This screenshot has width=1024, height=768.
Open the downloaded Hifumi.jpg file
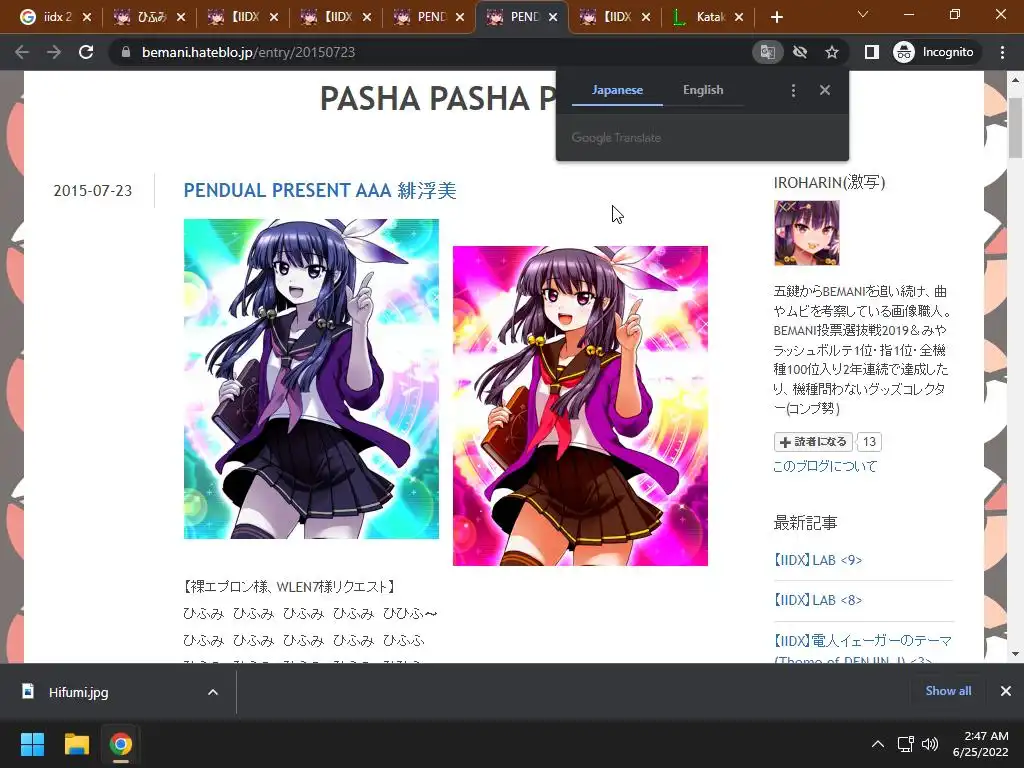pyautogui.click(x=78, y=692)
